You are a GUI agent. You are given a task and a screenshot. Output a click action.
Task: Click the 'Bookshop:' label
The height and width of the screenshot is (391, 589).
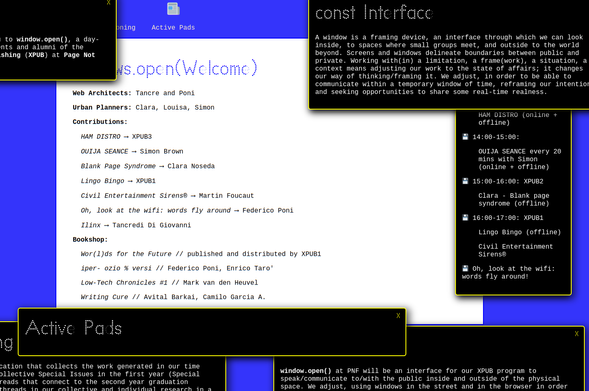90,240
